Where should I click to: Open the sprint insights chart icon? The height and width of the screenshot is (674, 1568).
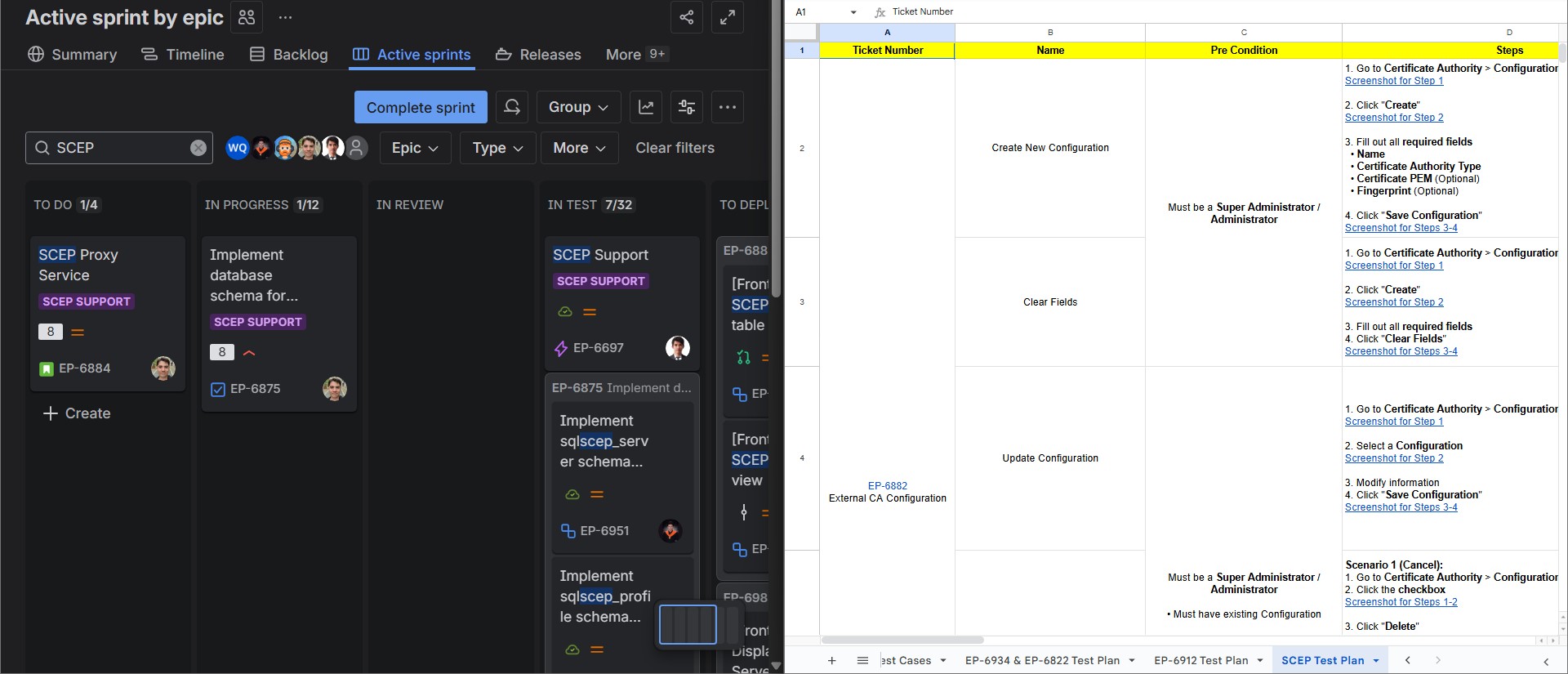pyautogui.click(x=646, y=107)
